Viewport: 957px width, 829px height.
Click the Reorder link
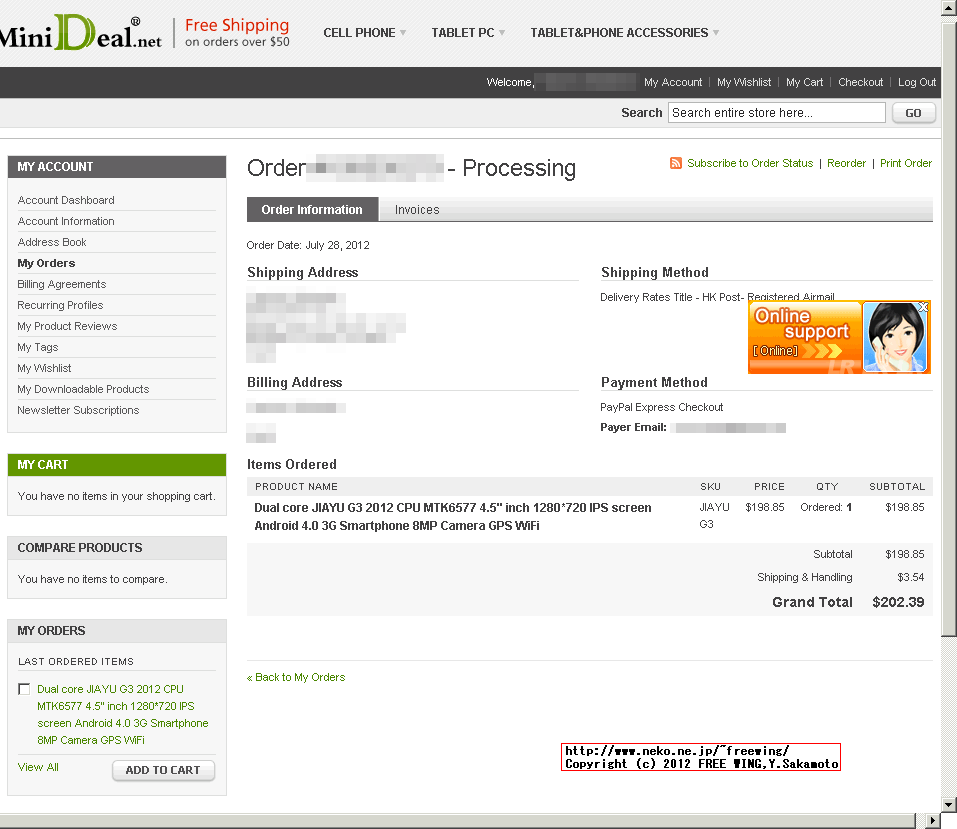point(846,163)
